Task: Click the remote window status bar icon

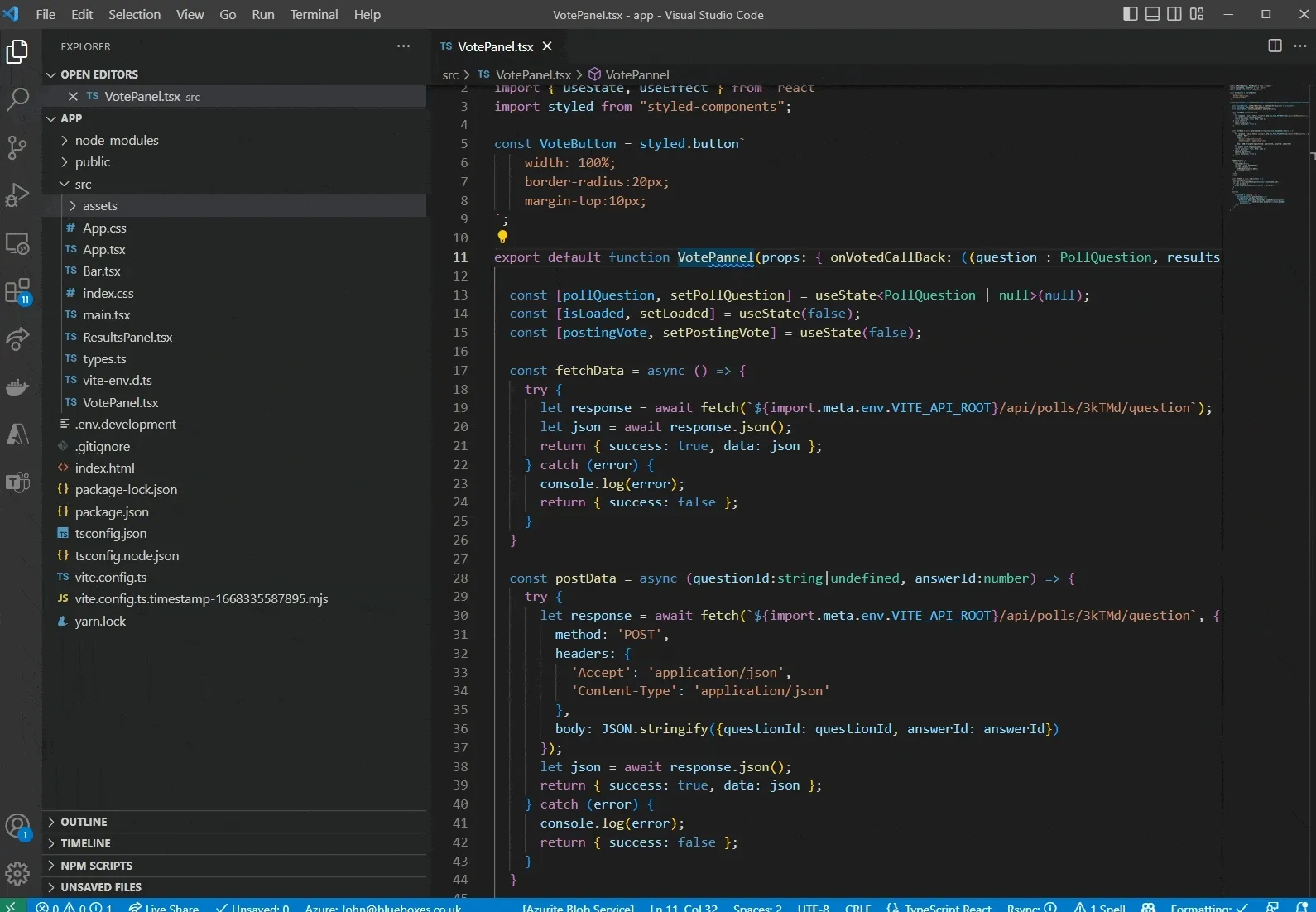Action: click(12, 907)
